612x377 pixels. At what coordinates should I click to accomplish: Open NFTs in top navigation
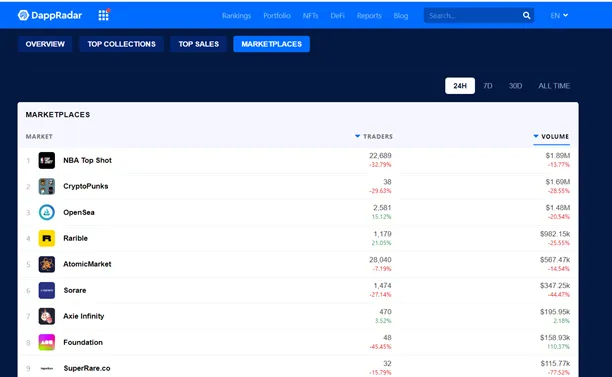click(x=310, y=16)
